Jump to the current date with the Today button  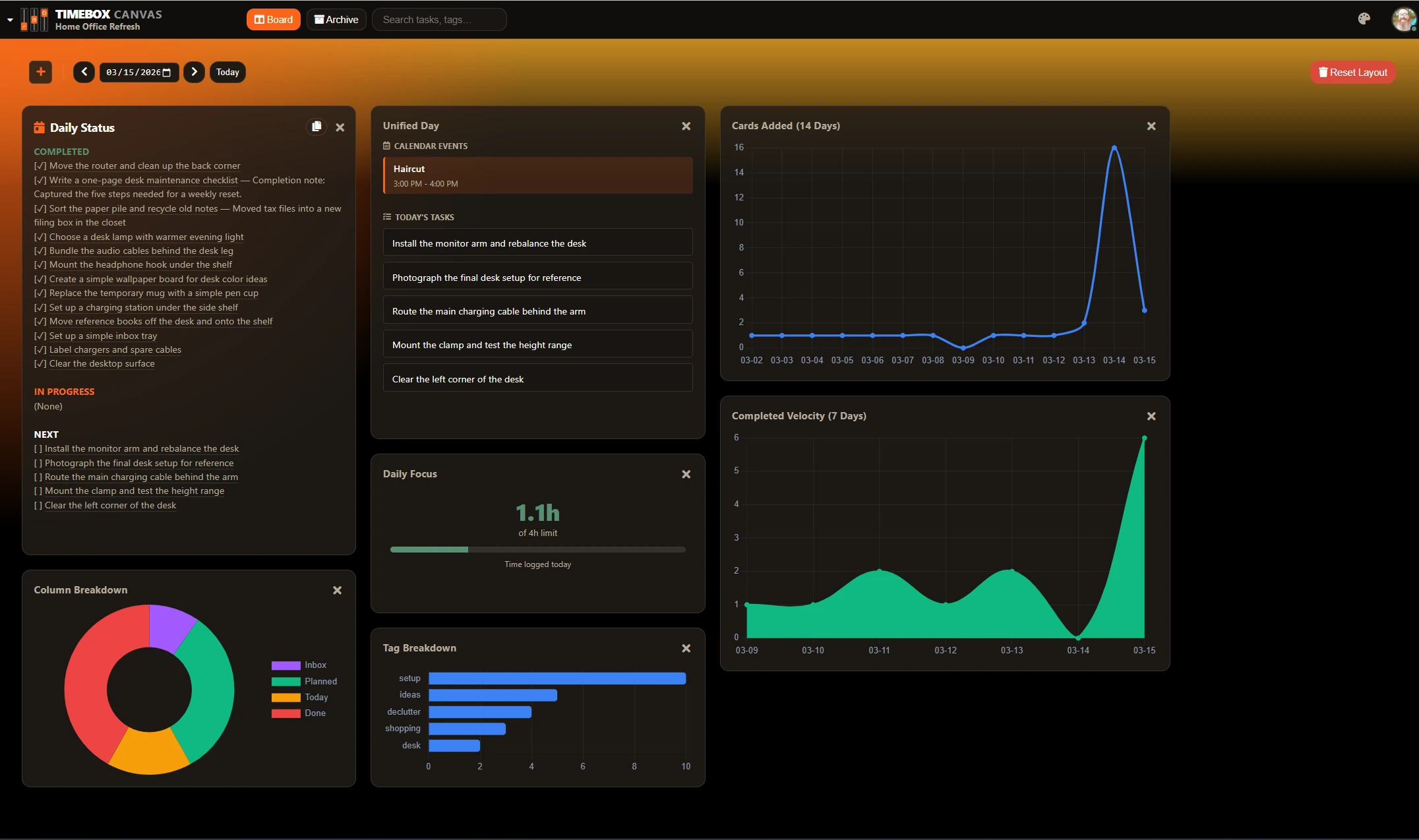coord(227,72)
